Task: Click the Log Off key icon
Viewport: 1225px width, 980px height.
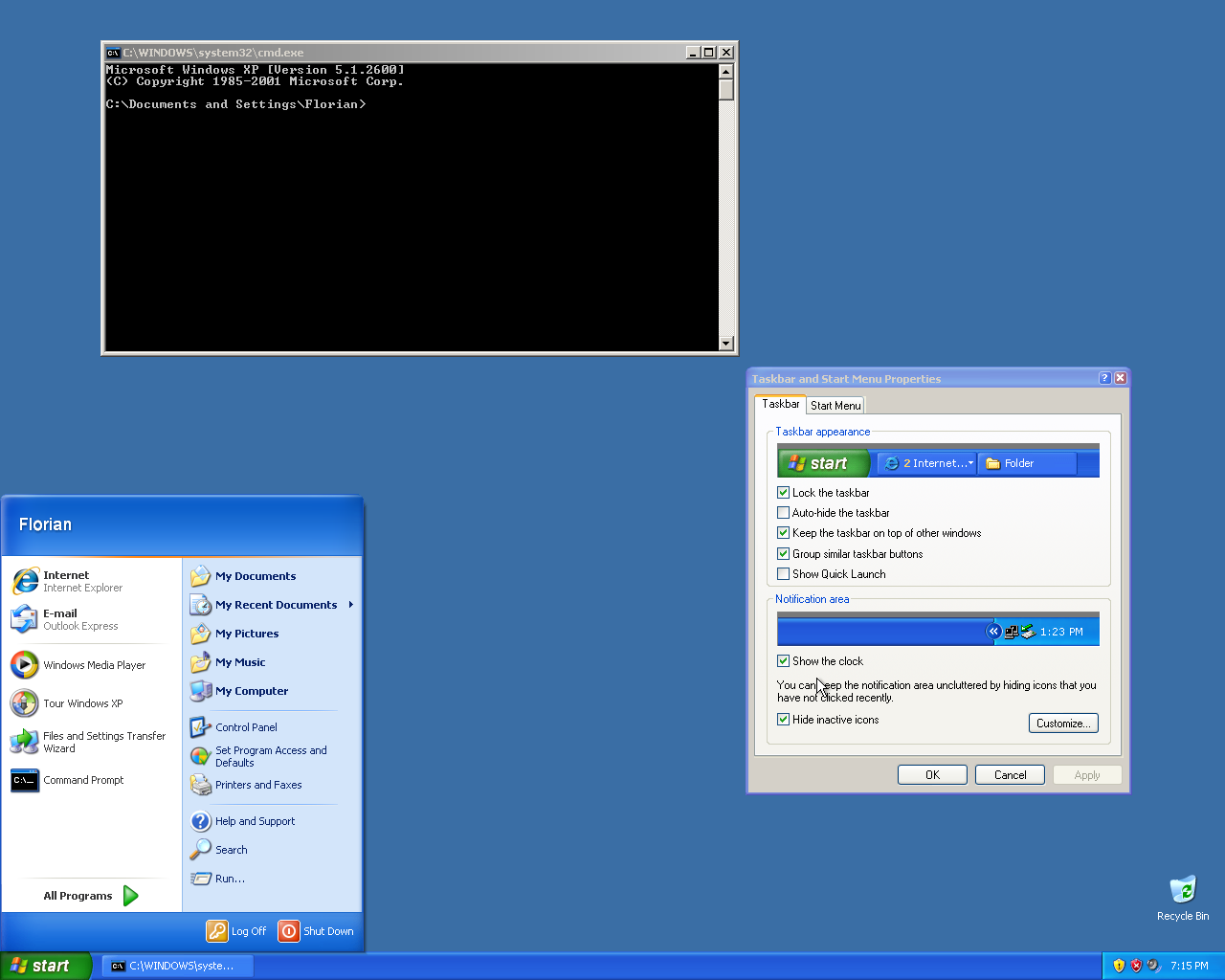Action: point(217,931)
